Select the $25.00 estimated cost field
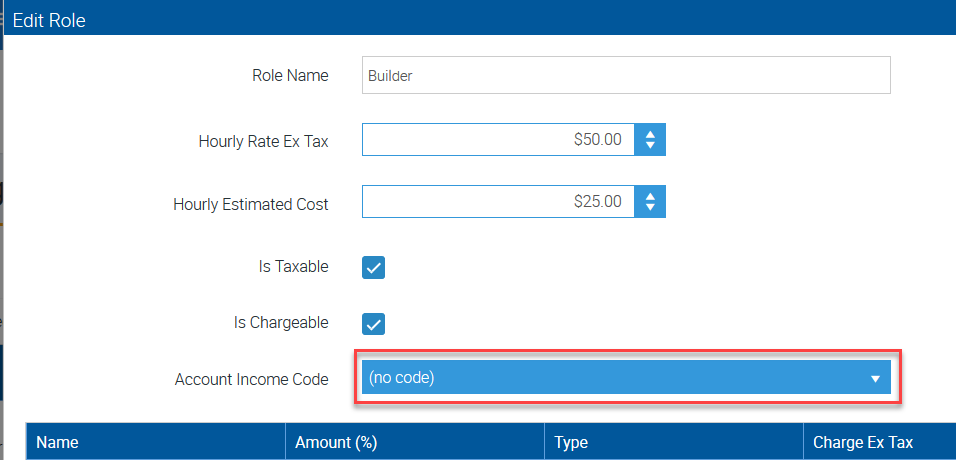The width and height of the screenshot is (956, 460). (x=498, y=202)
